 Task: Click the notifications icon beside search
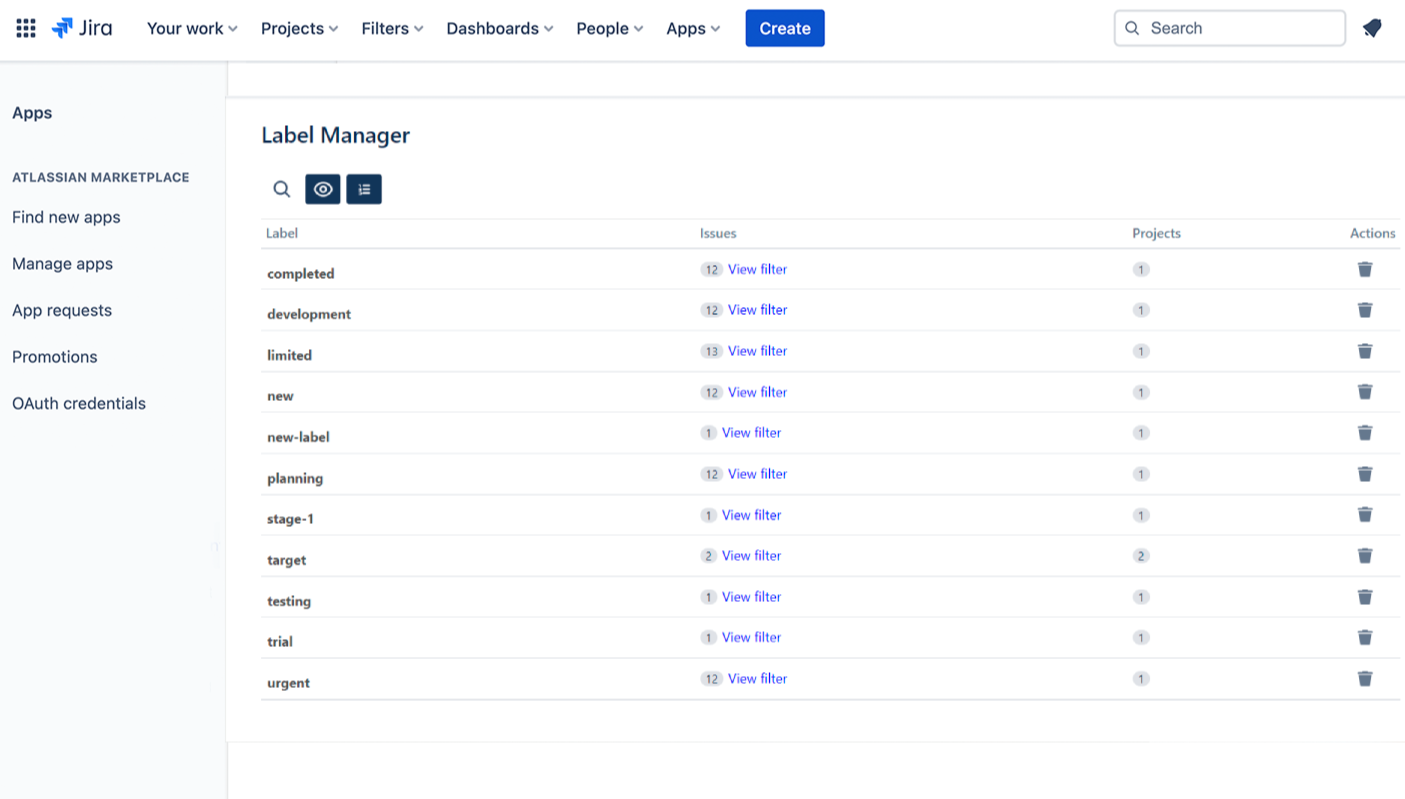[x=1372, y=28]
